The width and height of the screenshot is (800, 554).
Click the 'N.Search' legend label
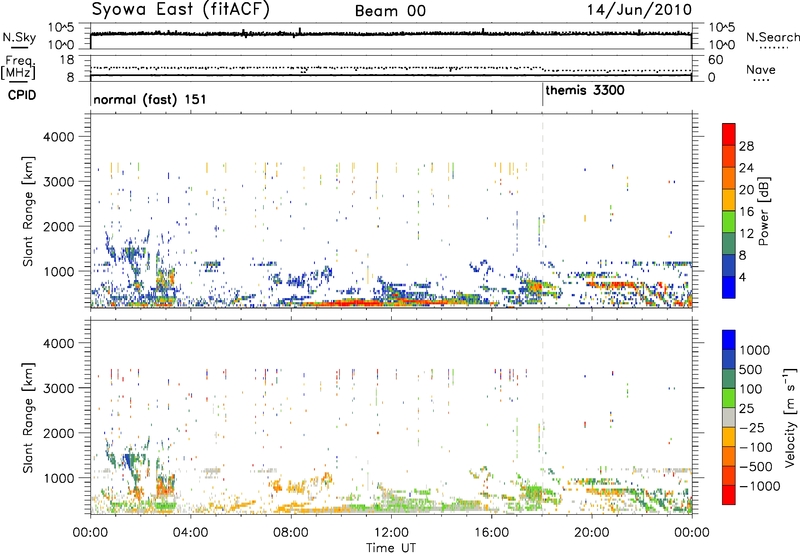click(x=773, y=37)
